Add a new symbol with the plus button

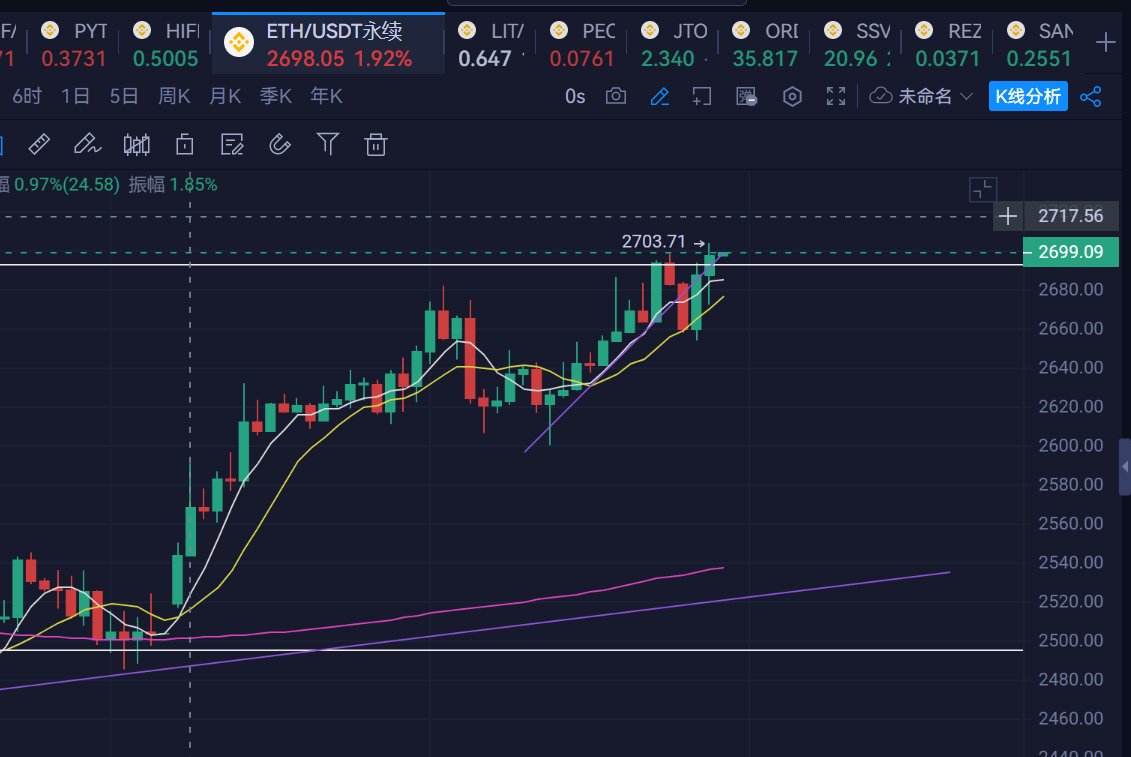click(x=1106, y=40)
